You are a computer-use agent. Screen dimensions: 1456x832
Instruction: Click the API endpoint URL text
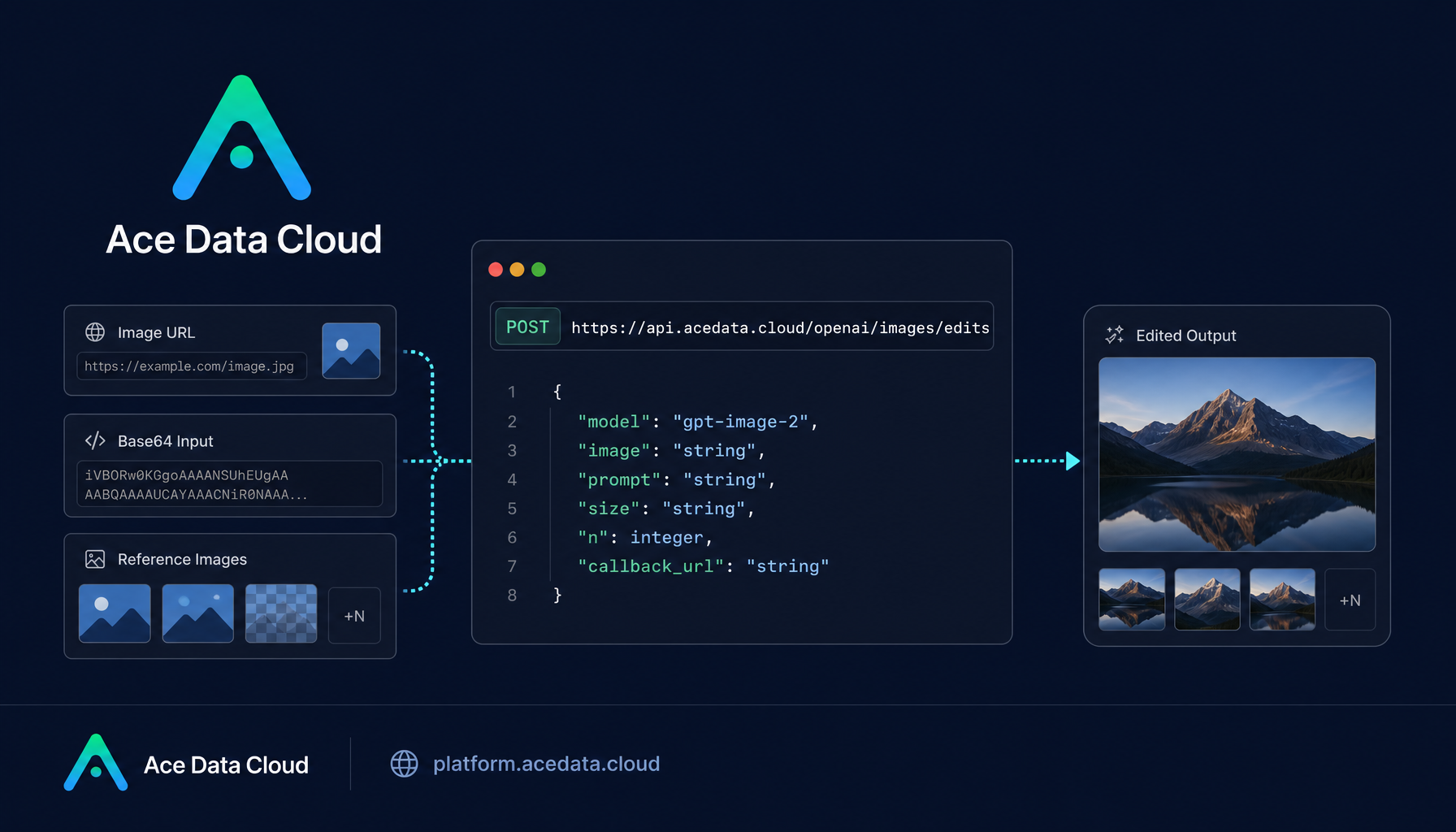coord(780,327)
